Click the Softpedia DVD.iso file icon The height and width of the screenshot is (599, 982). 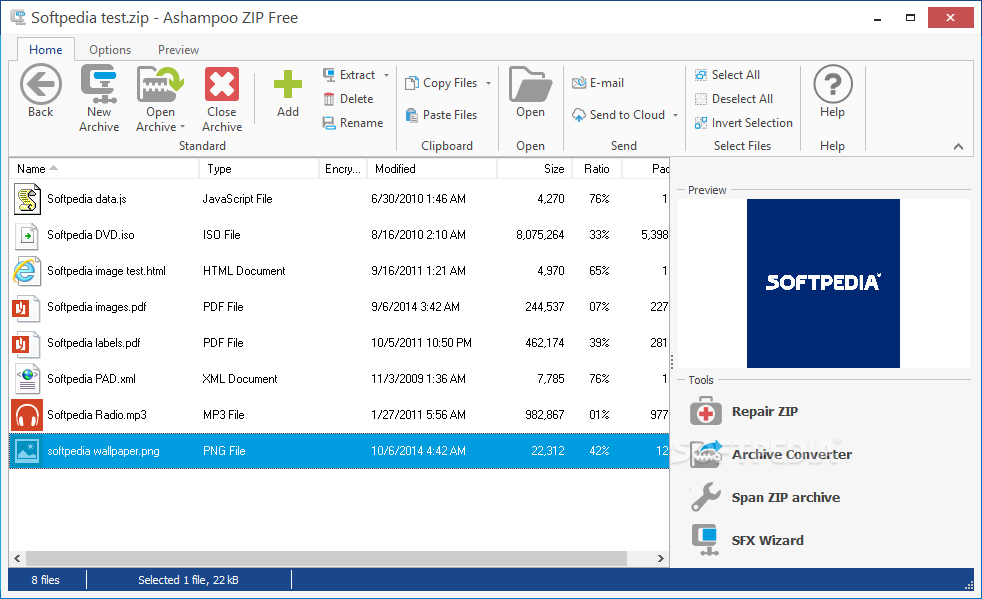pos(27,235)
